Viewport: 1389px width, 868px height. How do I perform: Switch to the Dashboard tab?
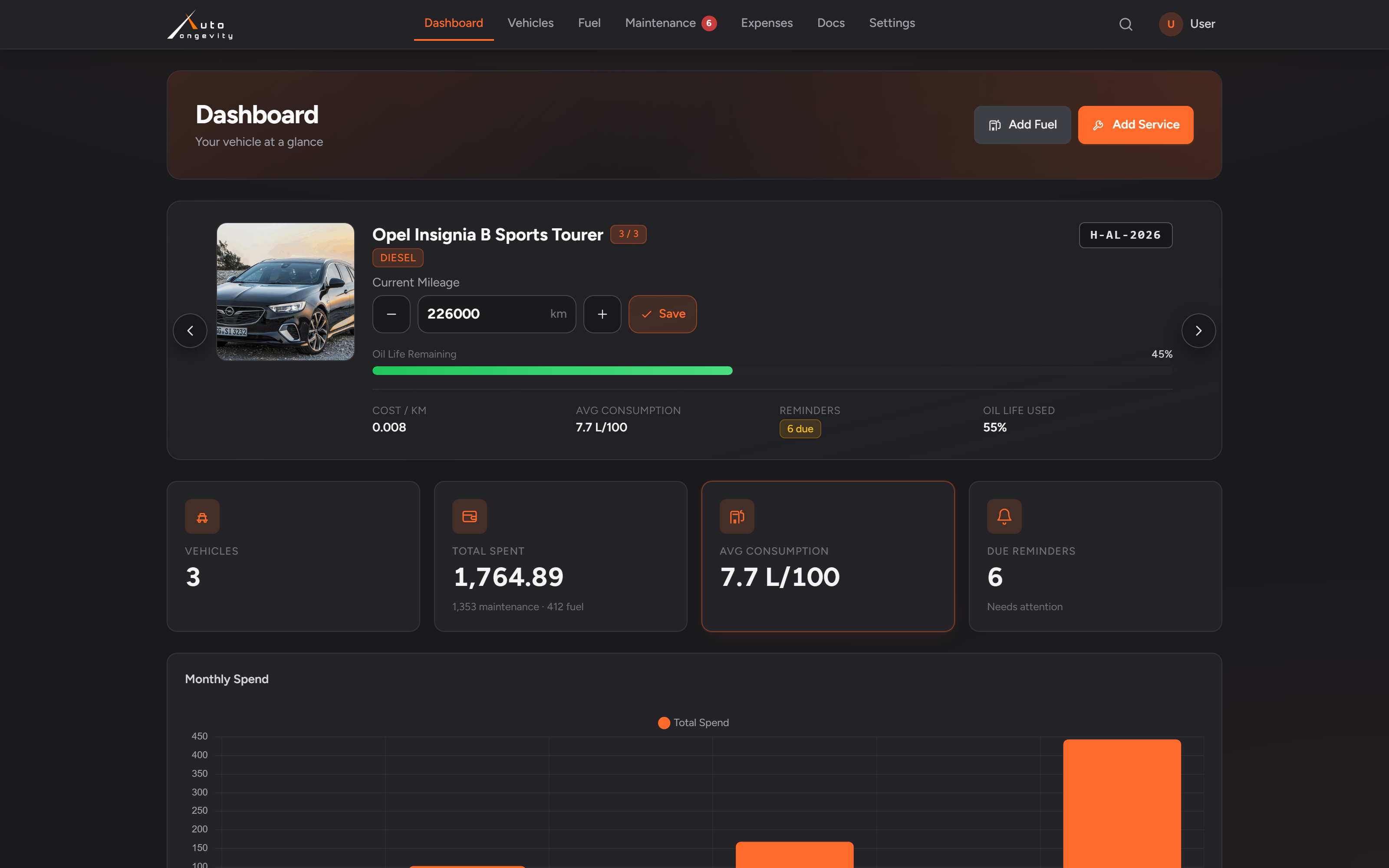454,23
